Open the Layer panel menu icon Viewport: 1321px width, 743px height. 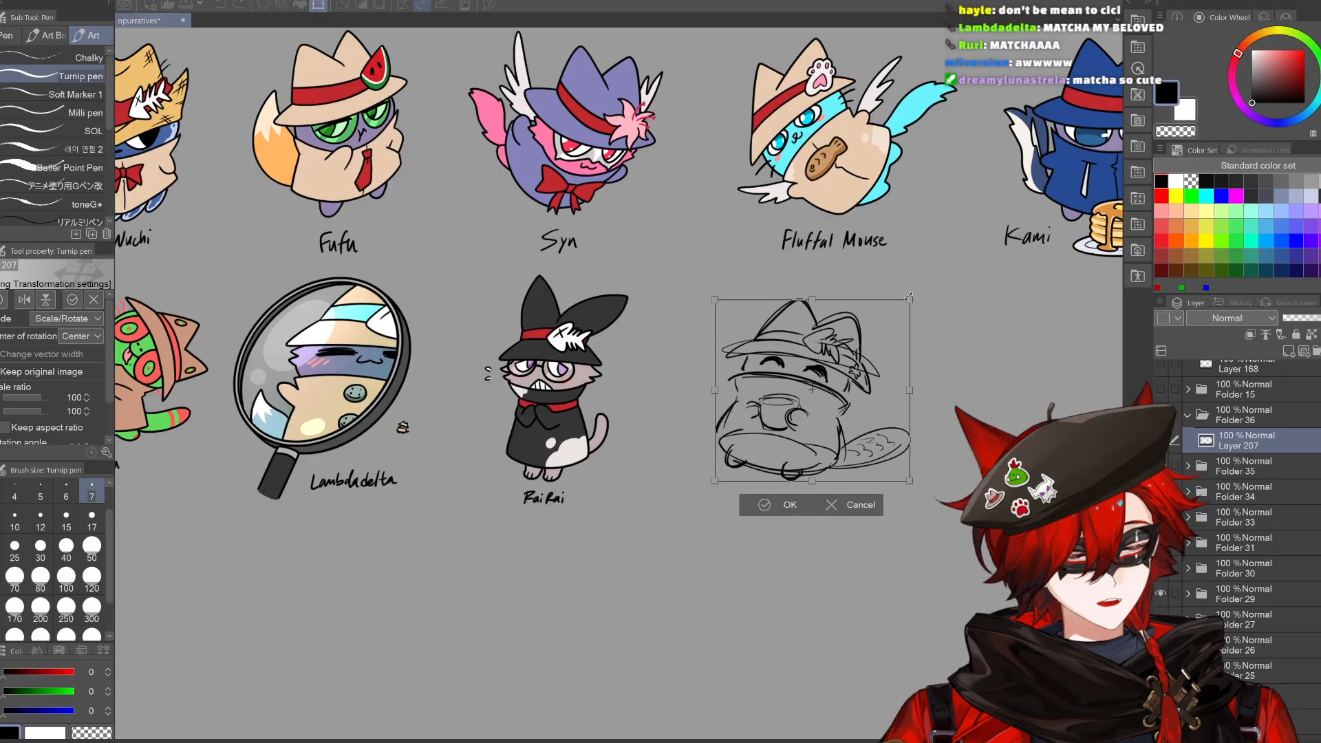tap(1161, 302)
